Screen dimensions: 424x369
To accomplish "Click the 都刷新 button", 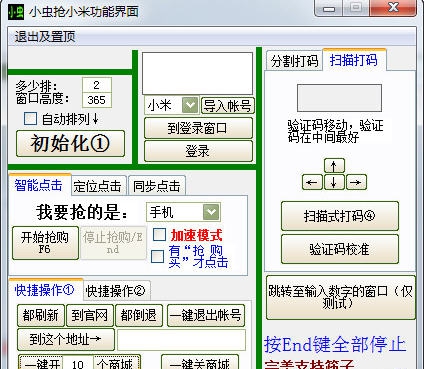I will tap(41, 315).
